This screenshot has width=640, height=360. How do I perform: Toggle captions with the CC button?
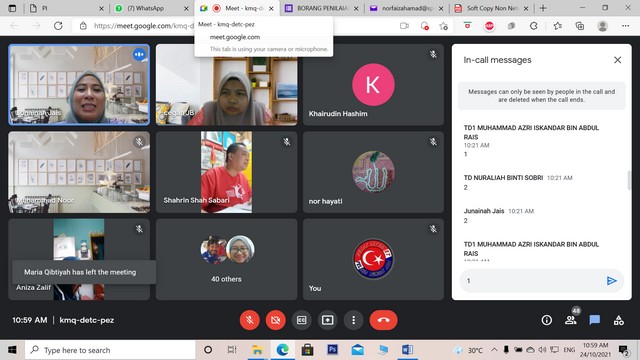click(x=302, y=320)
